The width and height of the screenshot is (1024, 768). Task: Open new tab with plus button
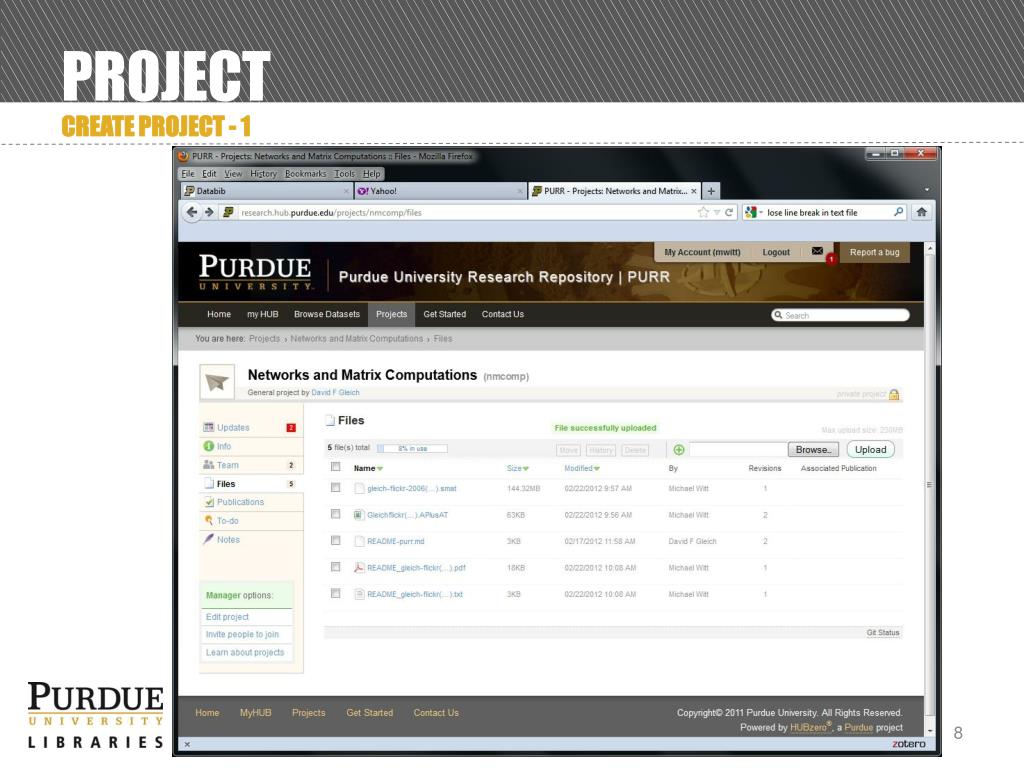pos(711,191)
